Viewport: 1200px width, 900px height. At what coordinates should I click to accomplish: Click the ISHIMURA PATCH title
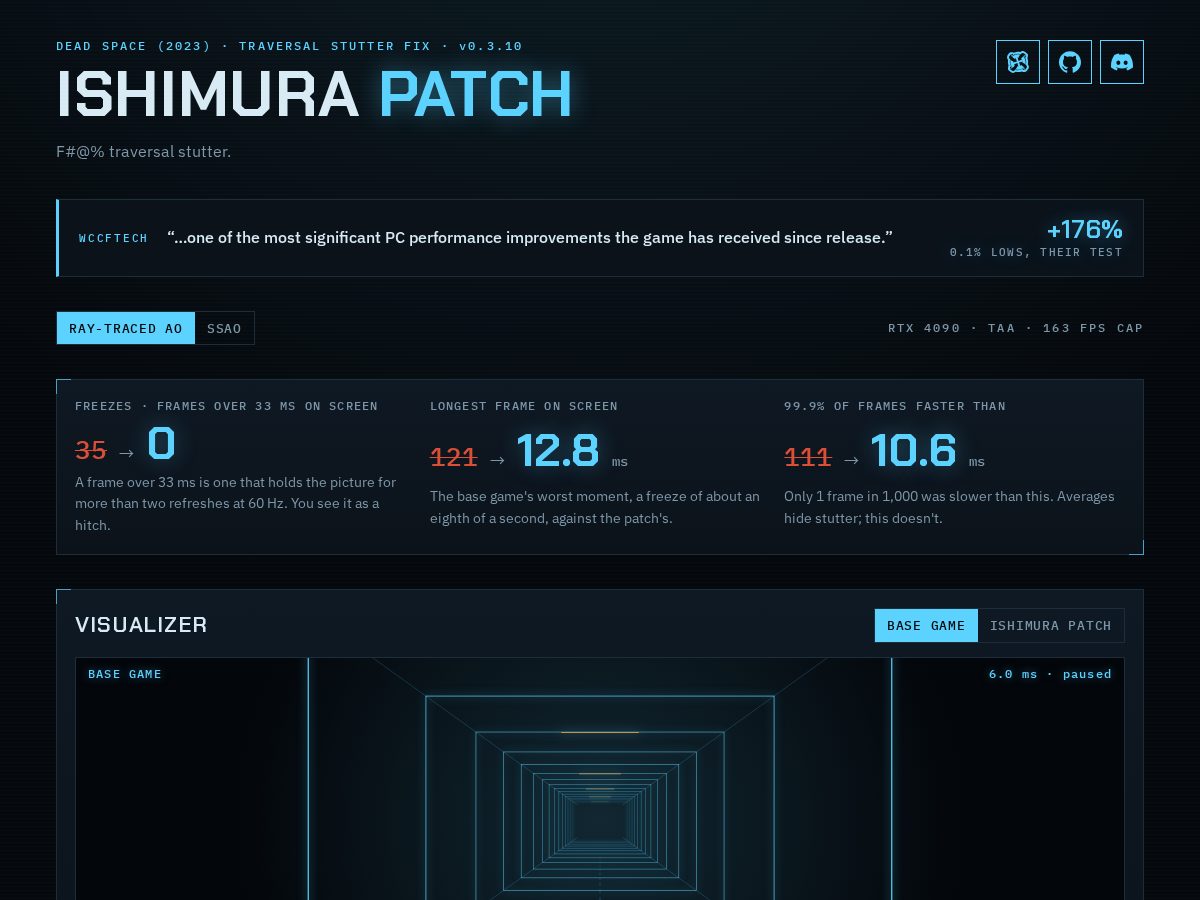[314, 94]
